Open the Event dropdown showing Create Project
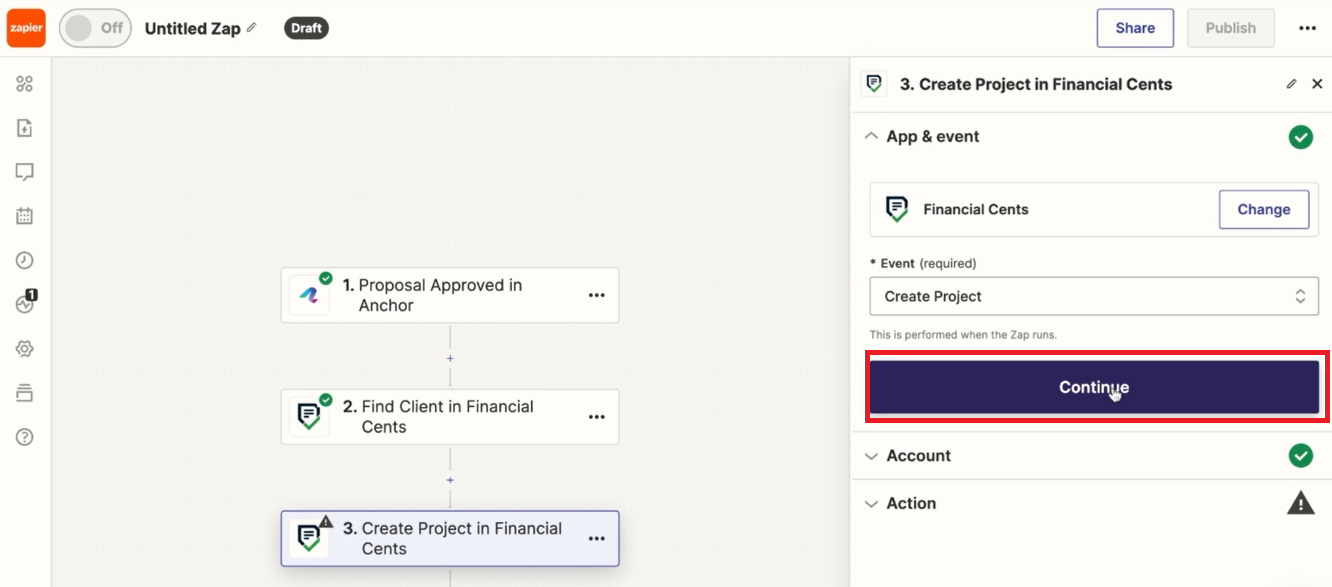Screen dimensions: 1332x587 click(1094, 296)
